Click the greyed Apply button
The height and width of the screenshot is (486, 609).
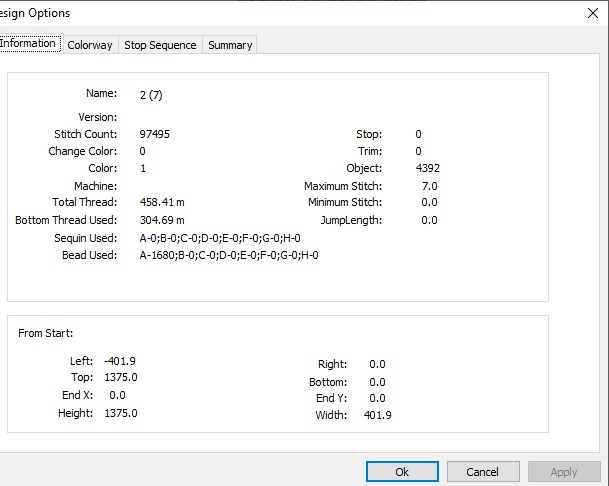[564, 472]
